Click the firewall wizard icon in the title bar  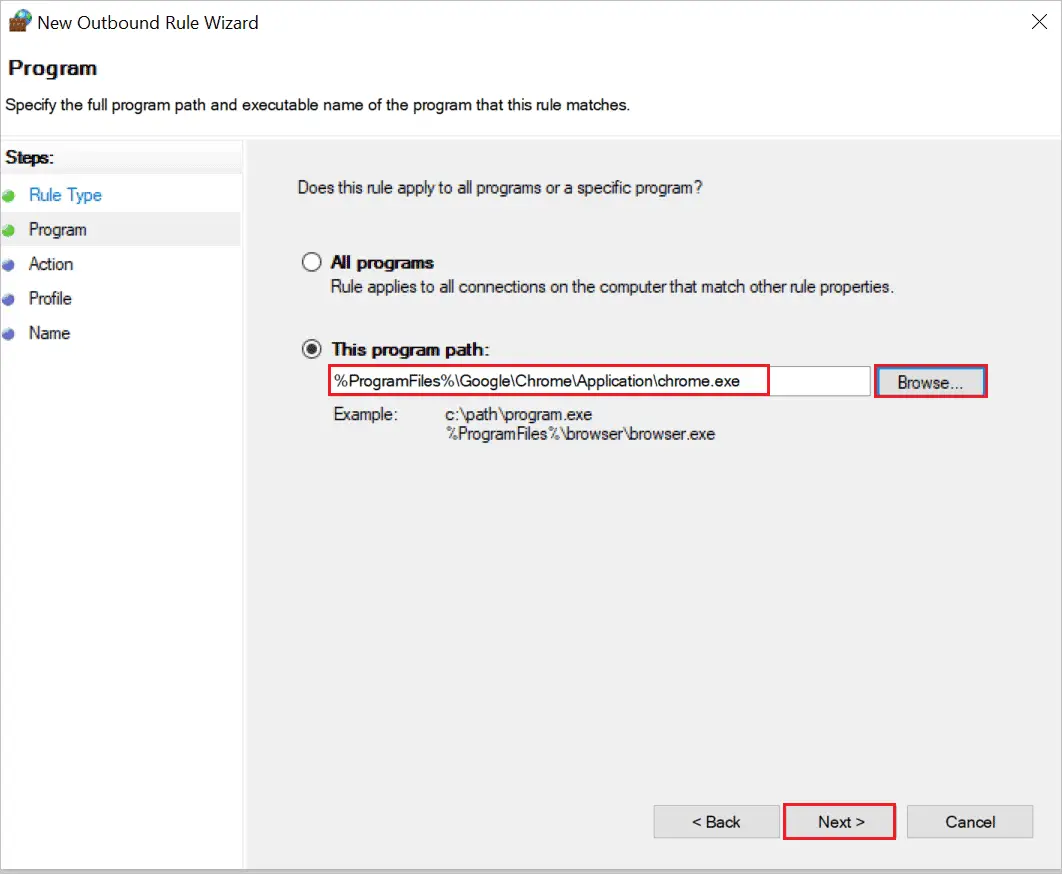pos(19,20)
